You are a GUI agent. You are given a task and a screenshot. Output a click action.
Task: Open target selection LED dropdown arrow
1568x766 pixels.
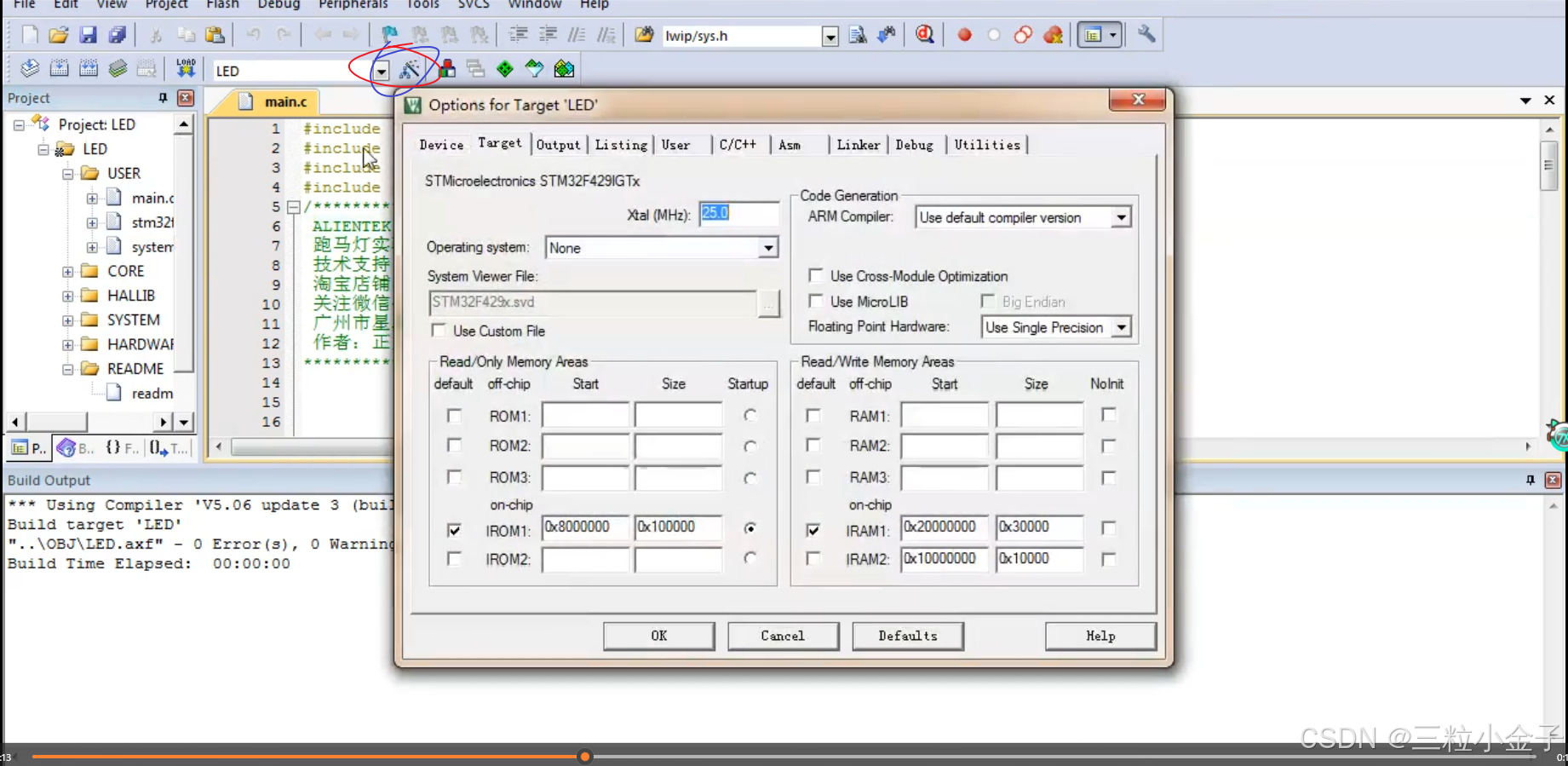[382, 72]
